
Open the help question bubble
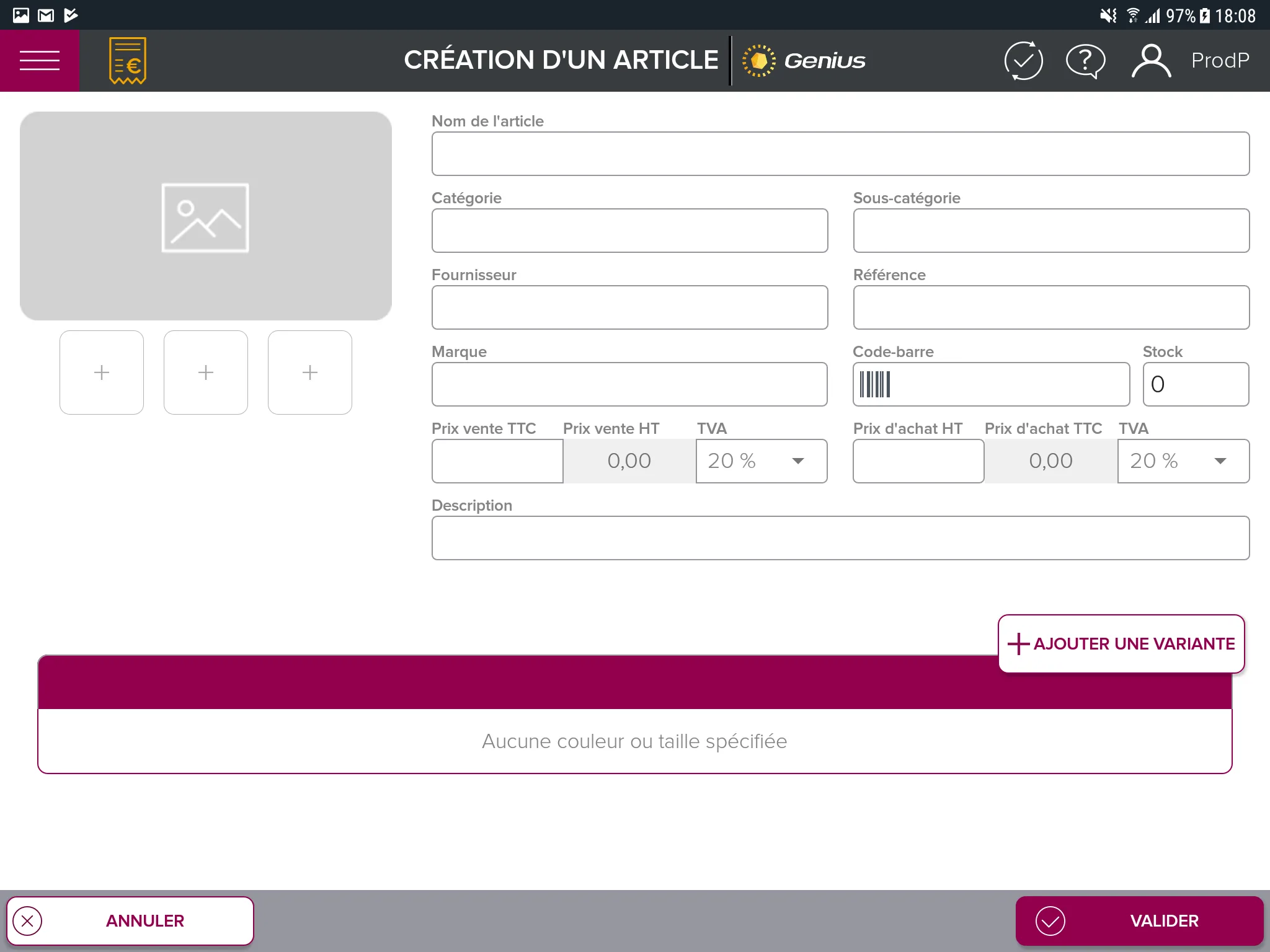(1085, 61)
